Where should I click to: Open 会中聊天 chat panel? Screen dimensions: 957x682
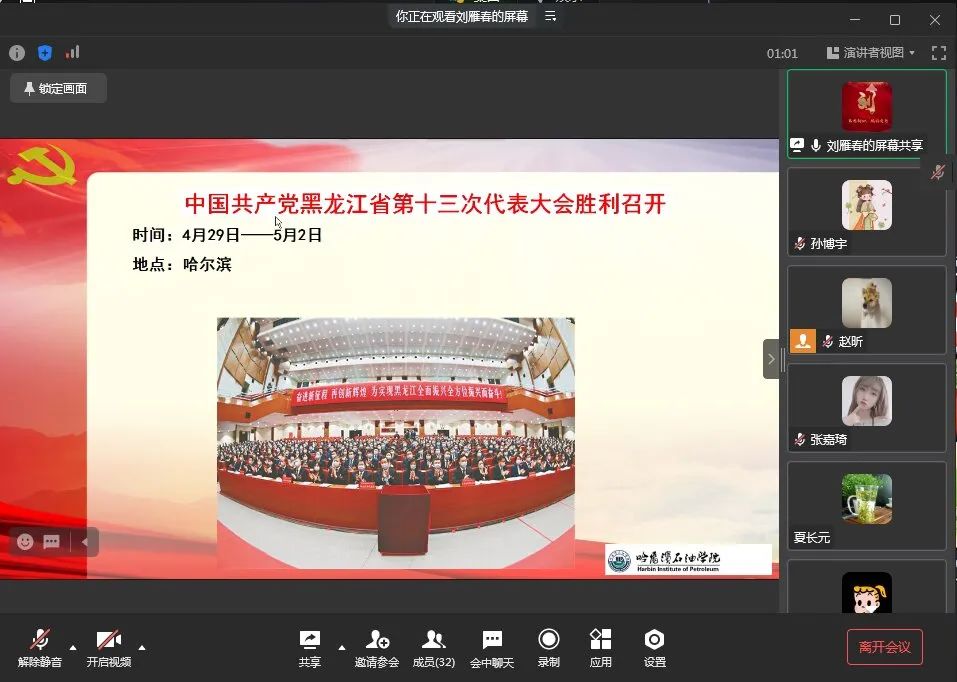[x=492, y=647]
